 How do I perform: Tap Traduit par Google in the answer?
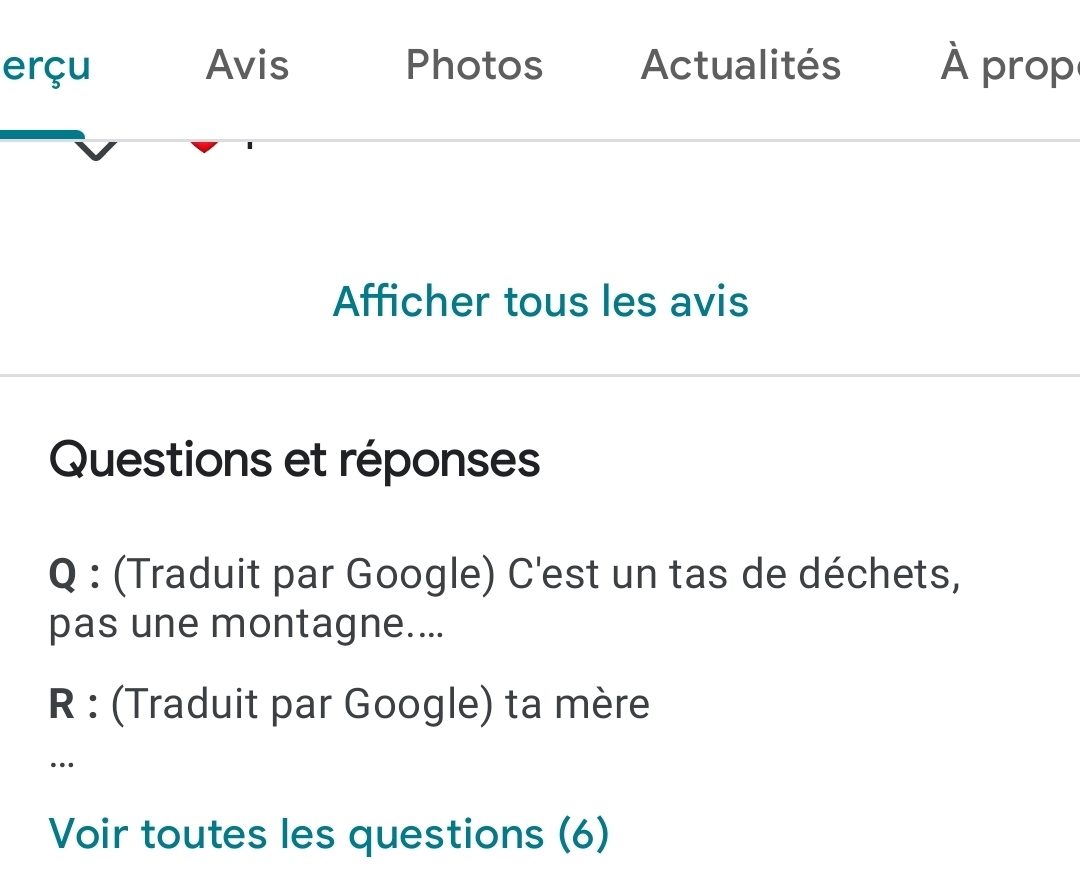coord(303,705)
